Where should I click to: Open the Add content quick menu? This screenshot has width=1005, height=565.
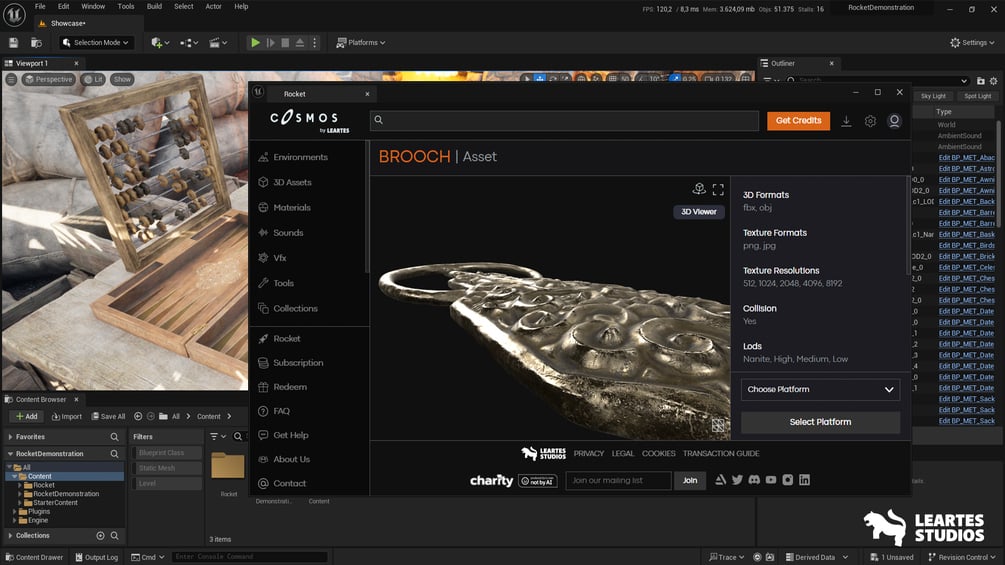click(x=160, y=42)
